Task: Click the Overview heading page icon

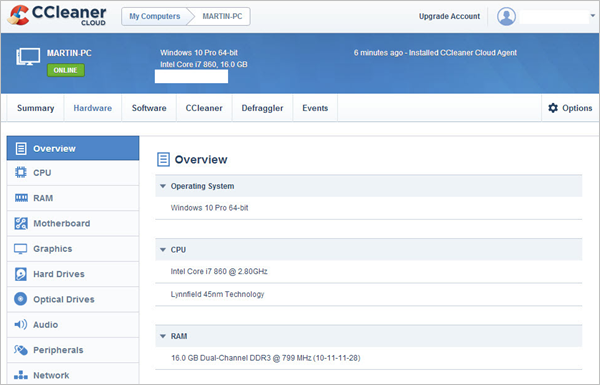Action: [x=163, y=159]
